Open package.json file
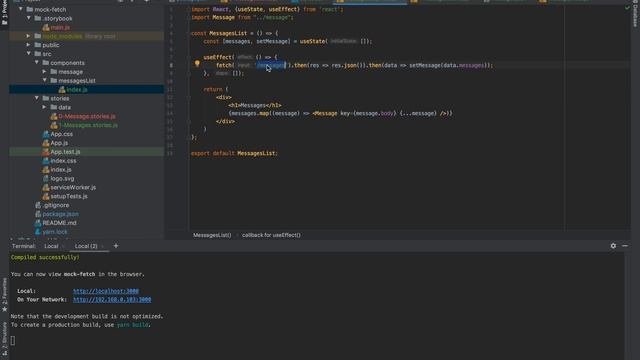 point(60,214)
